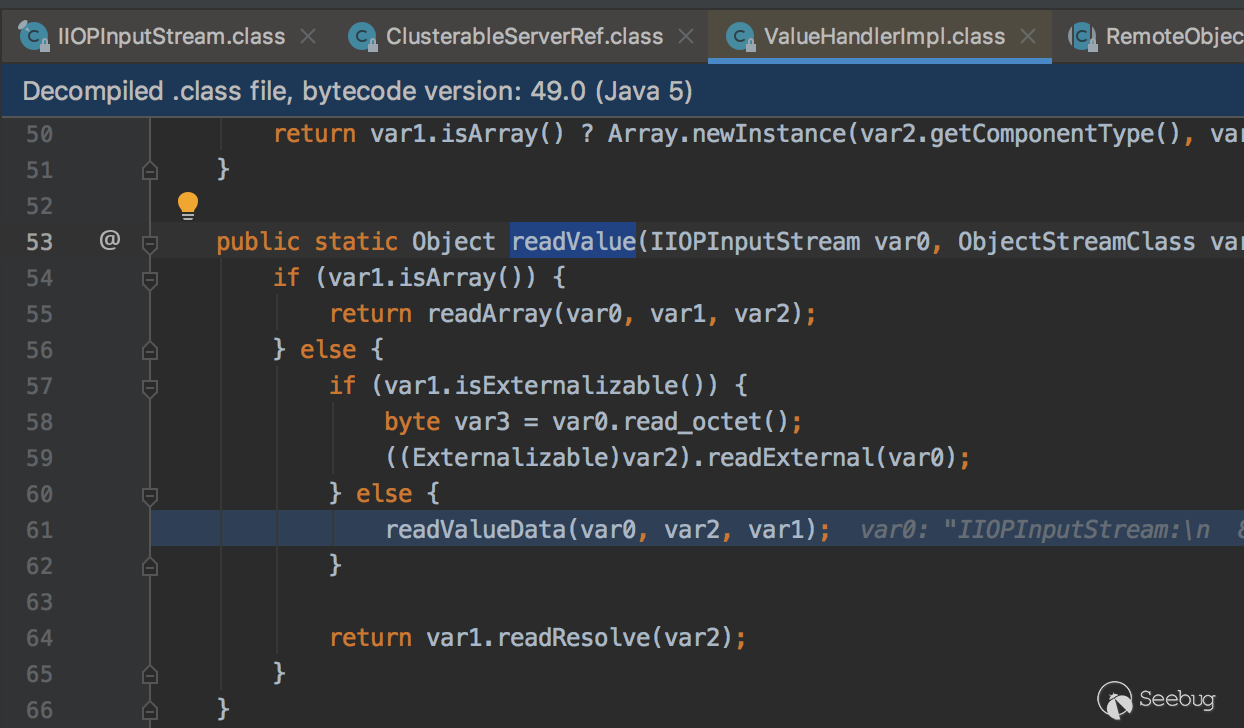Click read_octet call on line 58

click(693, 422)
